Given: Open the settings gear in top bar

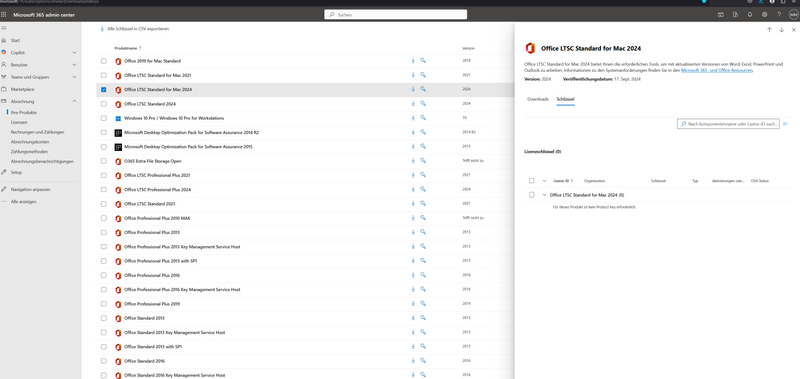Looking at the screenshot, I should pos(764,15).
